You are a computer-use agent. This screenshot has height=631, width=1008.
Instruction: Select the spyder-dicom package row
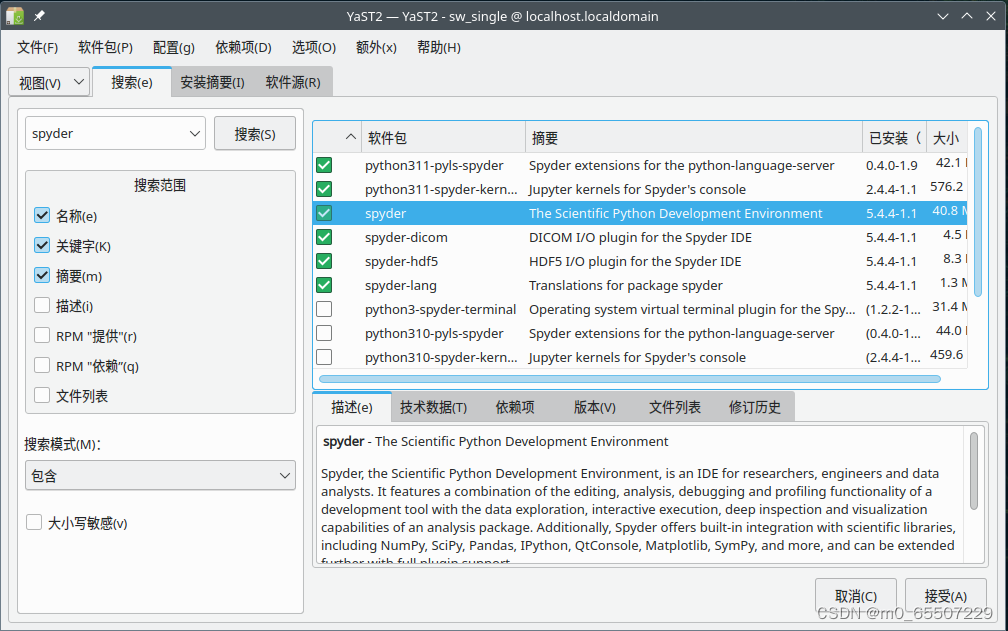pos(640,237)
